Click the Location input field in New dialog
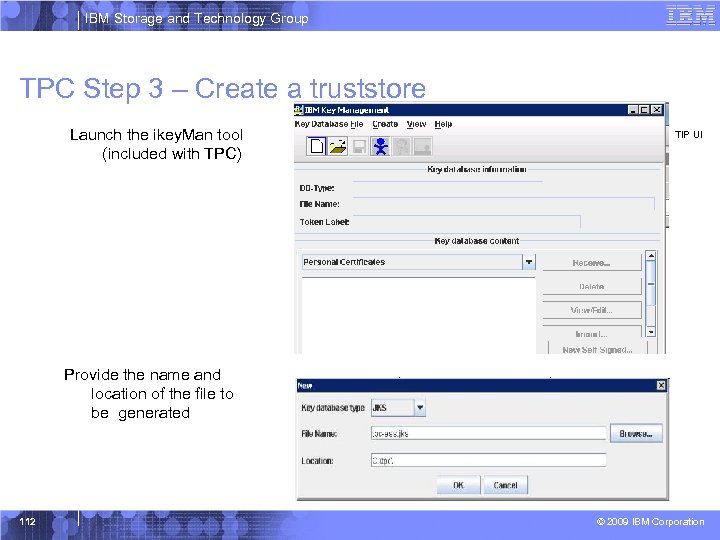 click(x=489, y=460)
